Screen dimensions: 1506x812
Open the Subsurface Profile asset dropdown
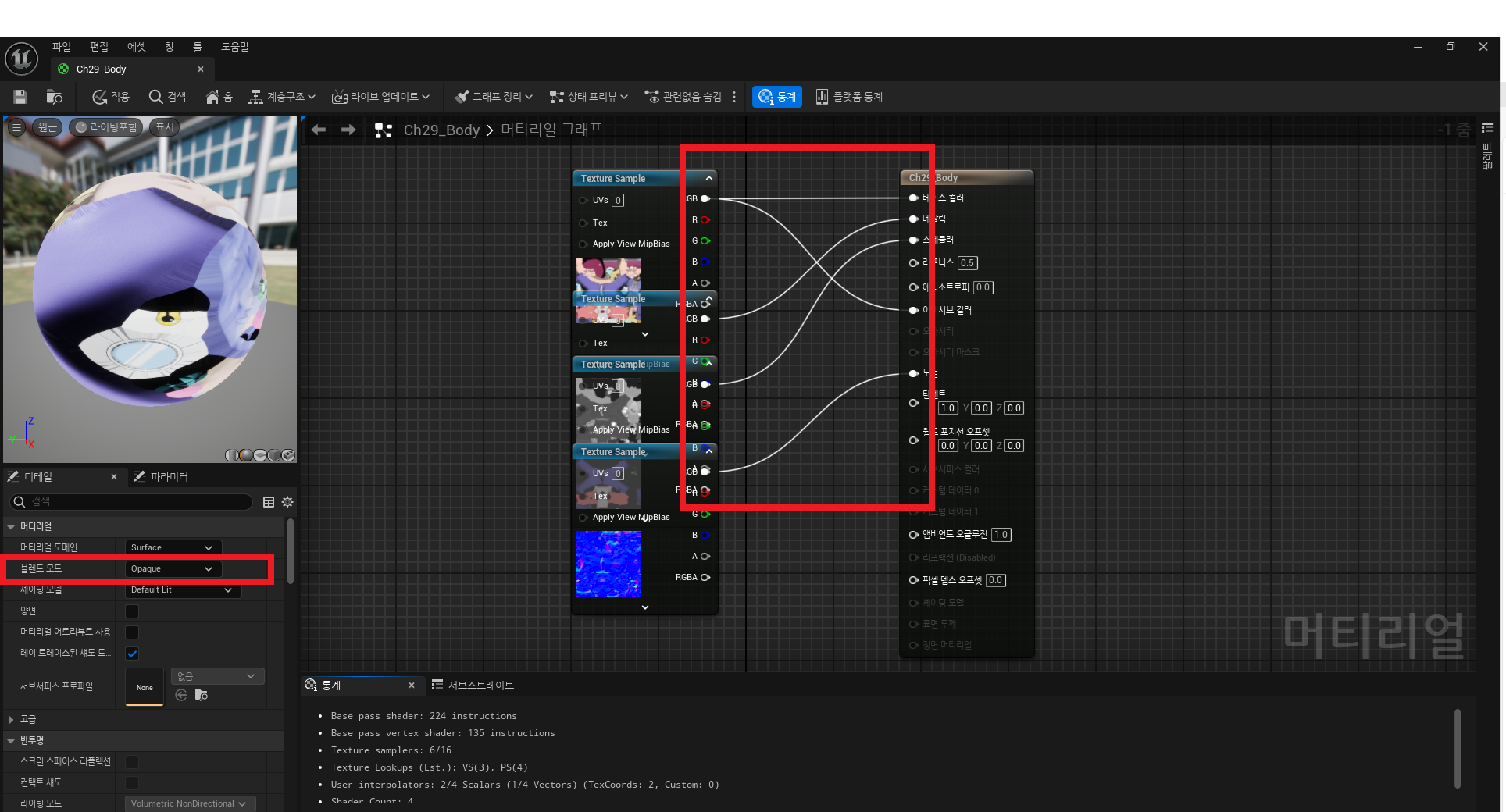[218, 676]
